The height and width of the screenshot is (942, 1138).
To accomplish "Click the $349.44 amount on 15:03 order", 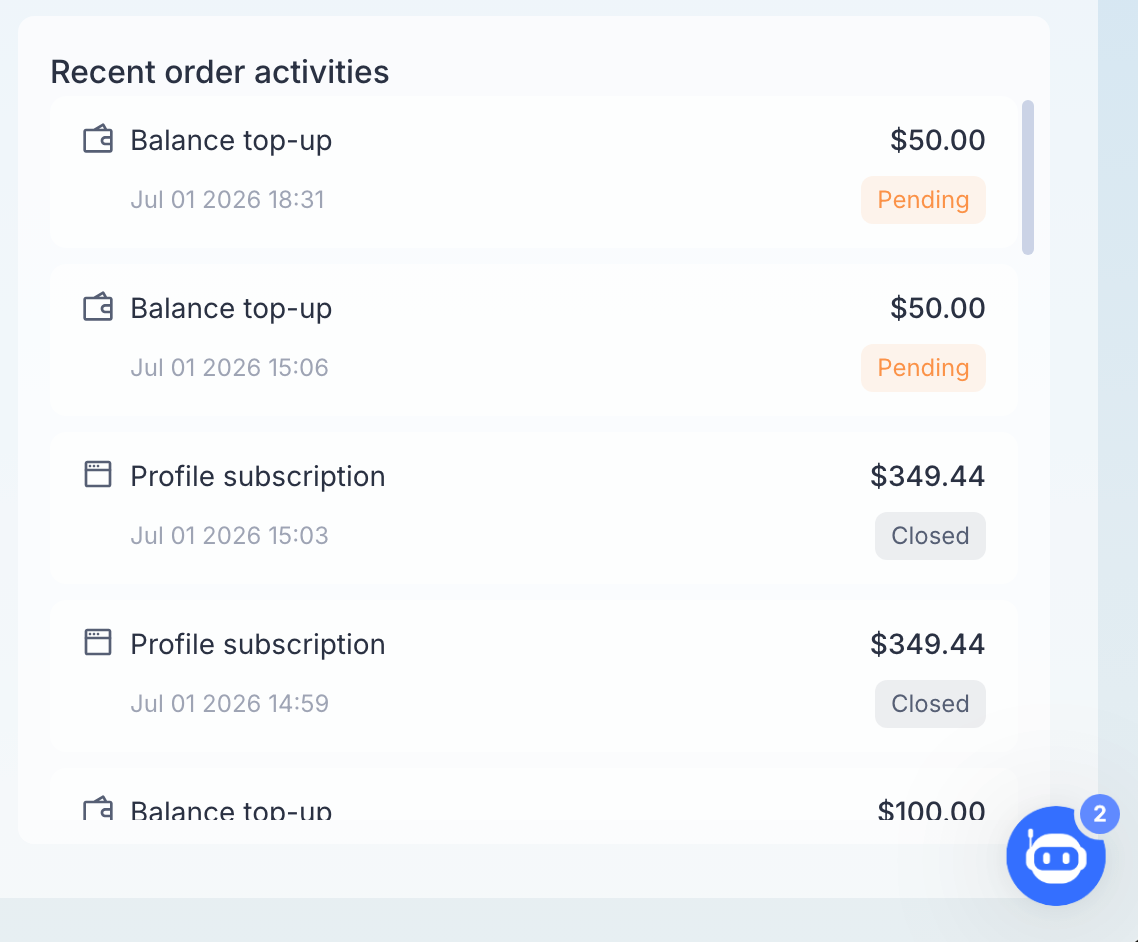I will pos(928,476).
